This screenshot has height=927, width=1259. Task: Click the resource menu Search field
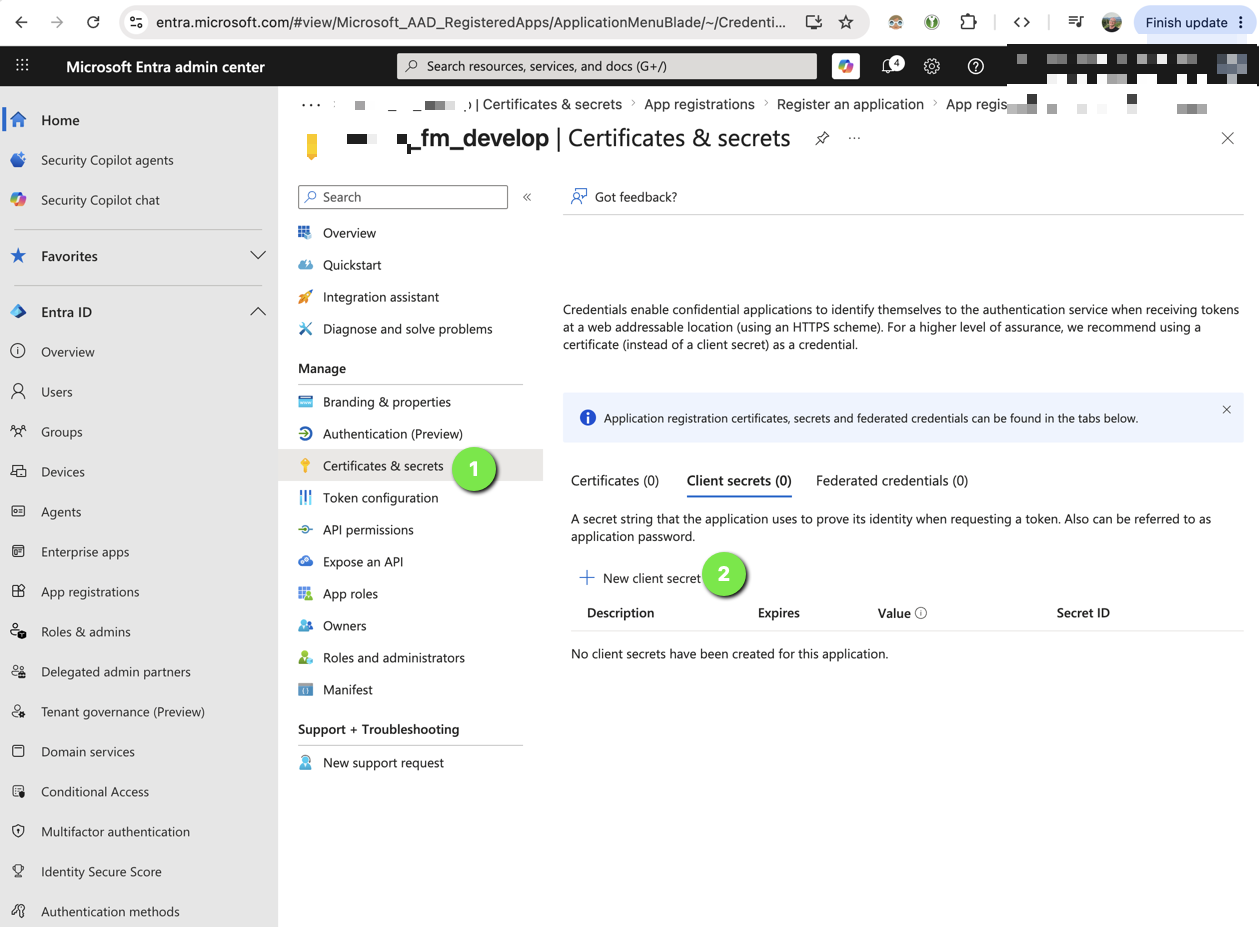click(x=403, y=197)
